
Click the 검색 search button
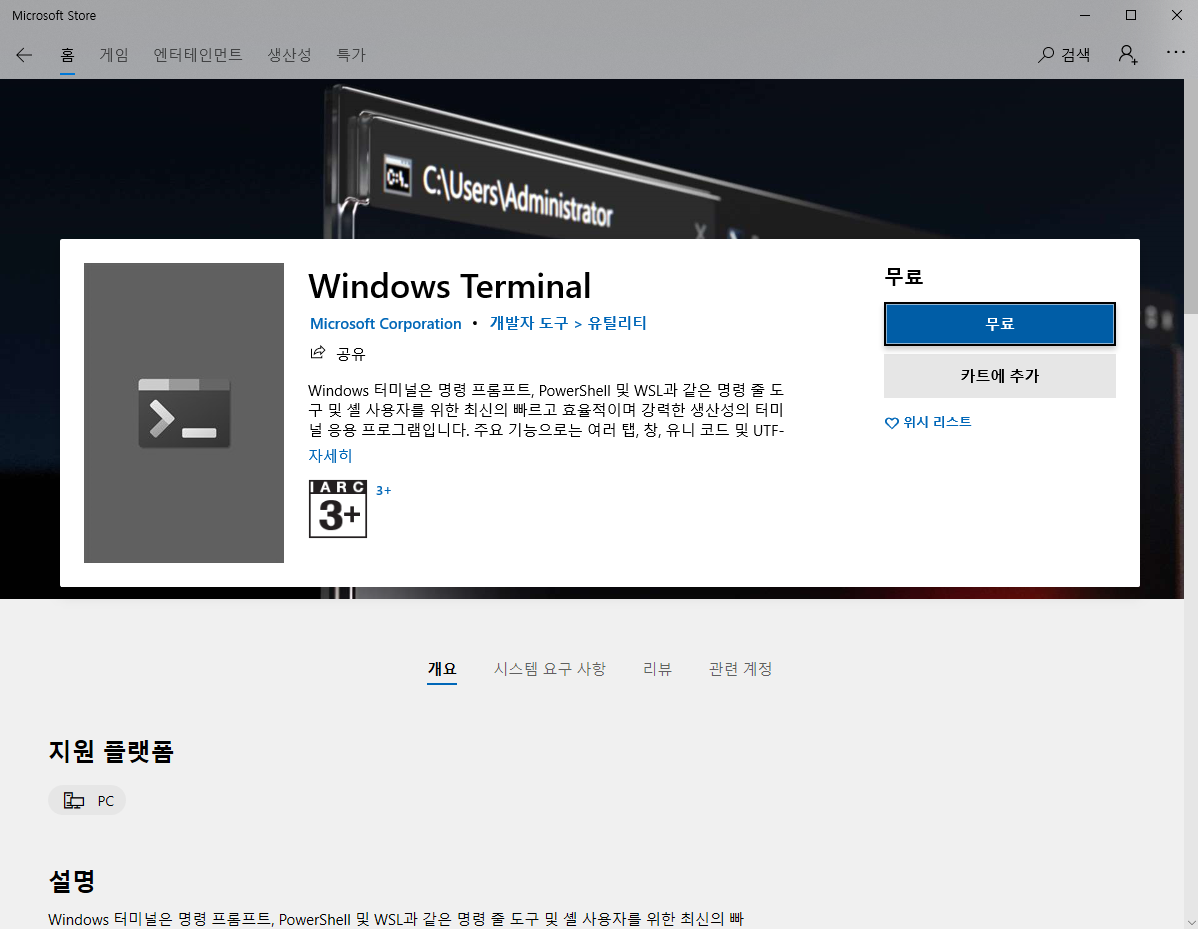click(x=1064, y=55)
